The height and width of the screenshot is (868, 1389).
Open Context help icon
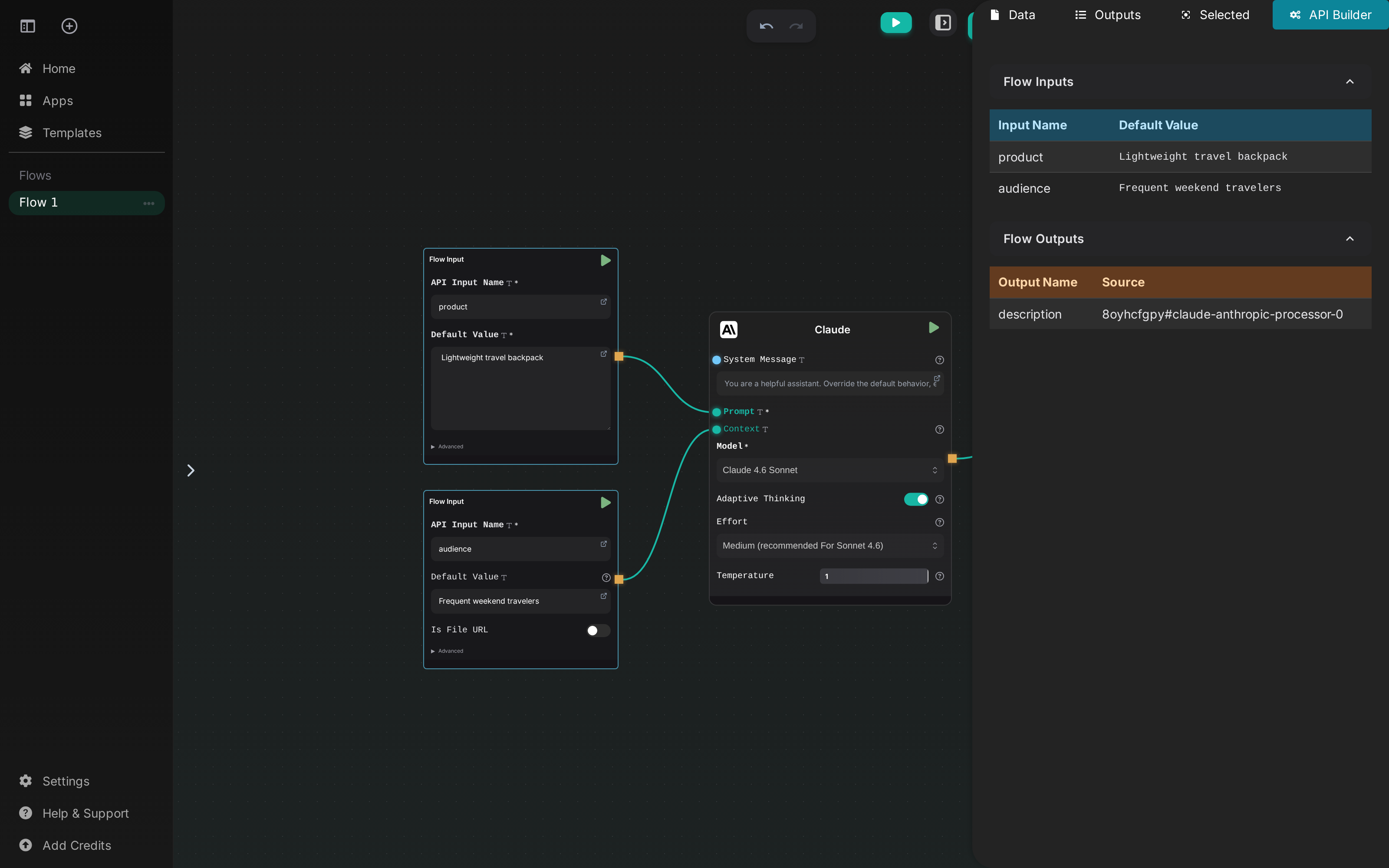point(940,429)
